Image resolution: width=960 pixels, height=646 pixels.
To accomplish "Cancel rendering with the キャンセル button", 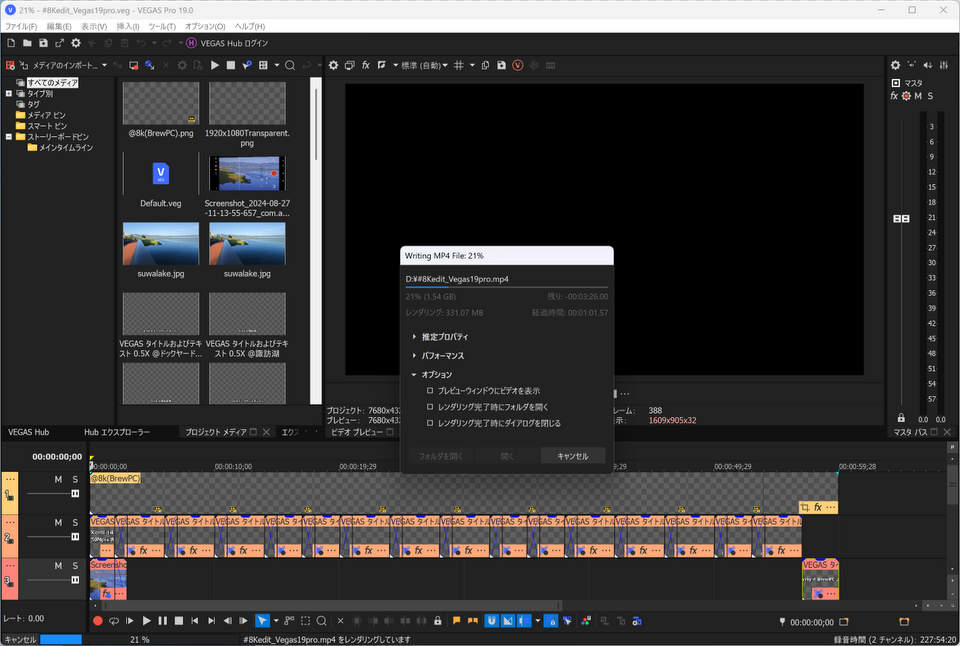I will 572,456.
